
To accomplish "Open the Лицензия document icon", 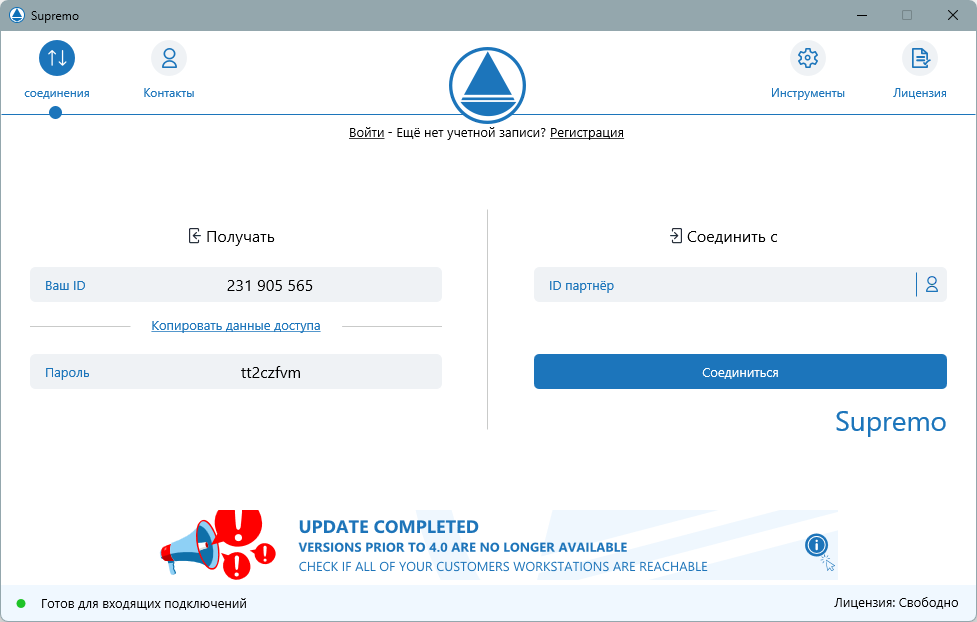I will coord(920,58).
